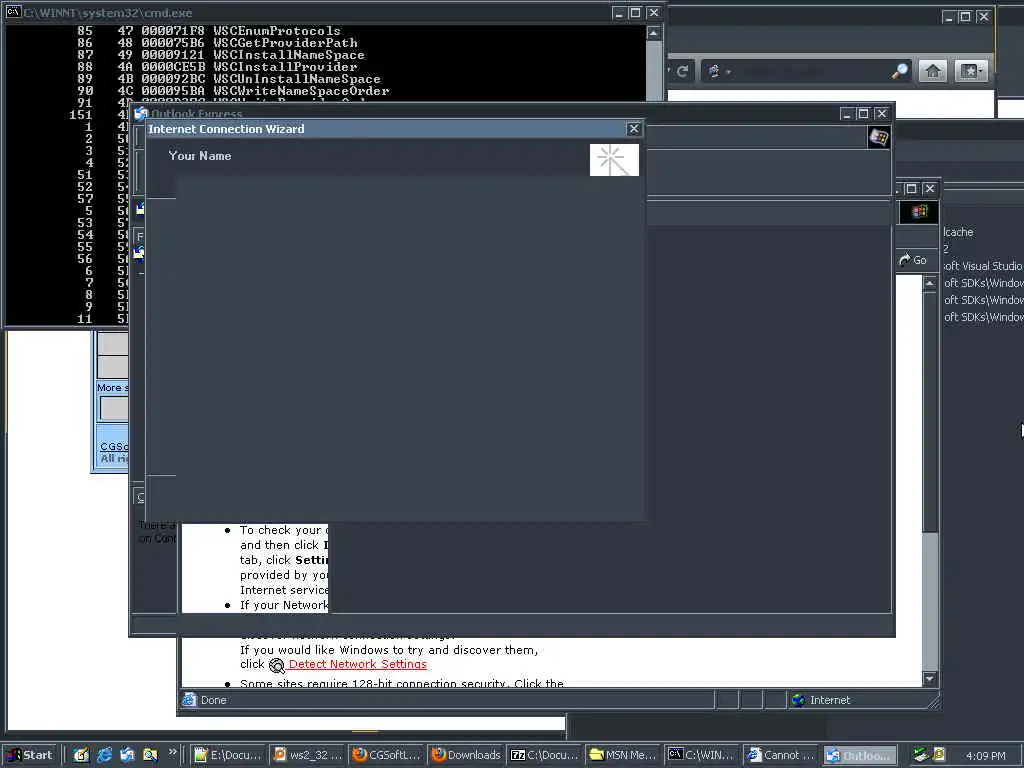Maximize the Internet Explorer window
1024x768 pixels.
[912, 189]
